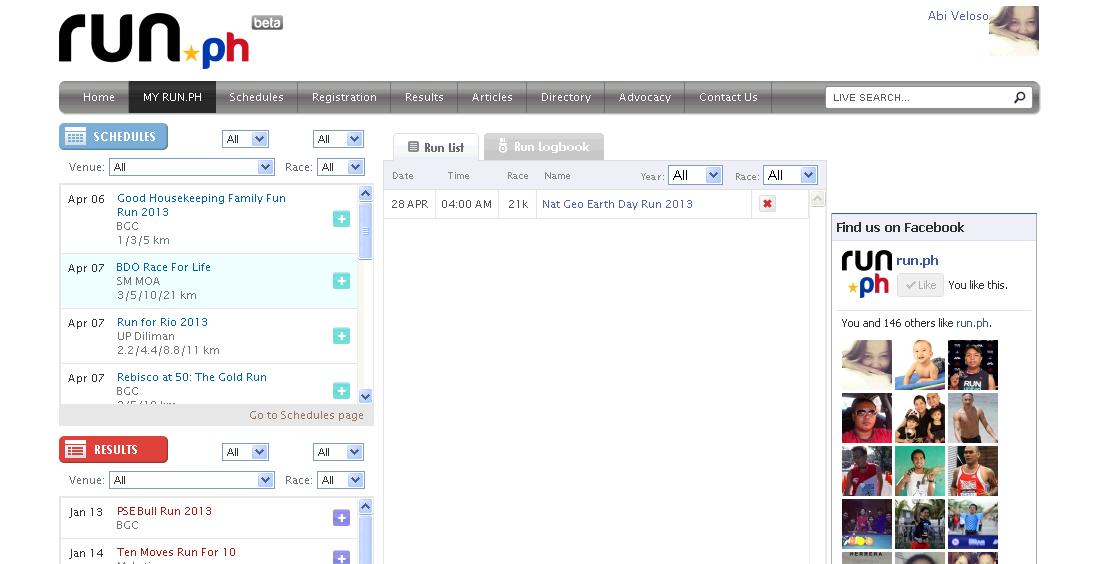Add PSE Bull Run 2013 result with plus icon
The width and height of the screenshot is (1104, 564).
click(x=341, y=518)
